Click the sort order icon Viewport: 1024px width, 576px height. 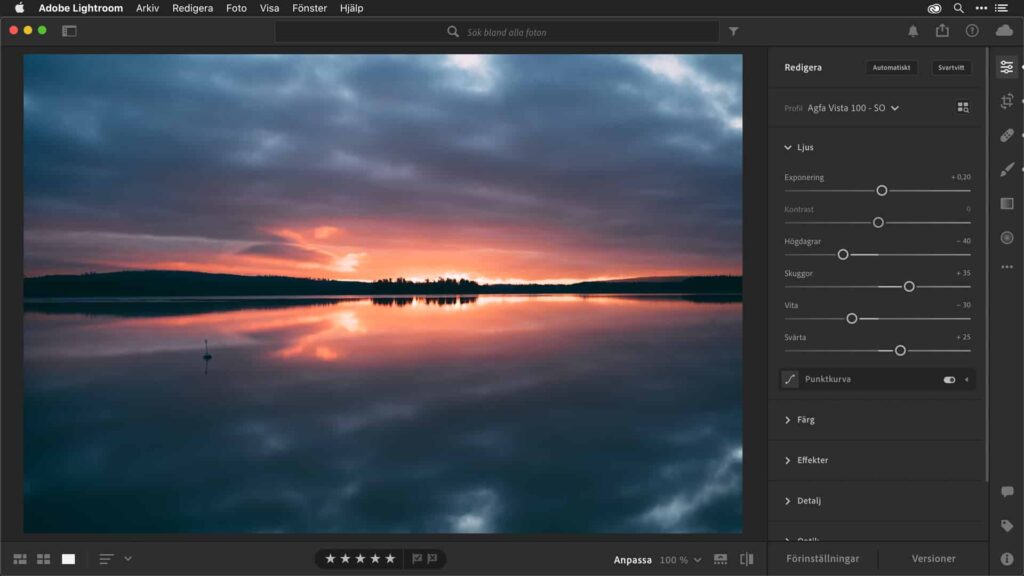click(x=106, y=559)
